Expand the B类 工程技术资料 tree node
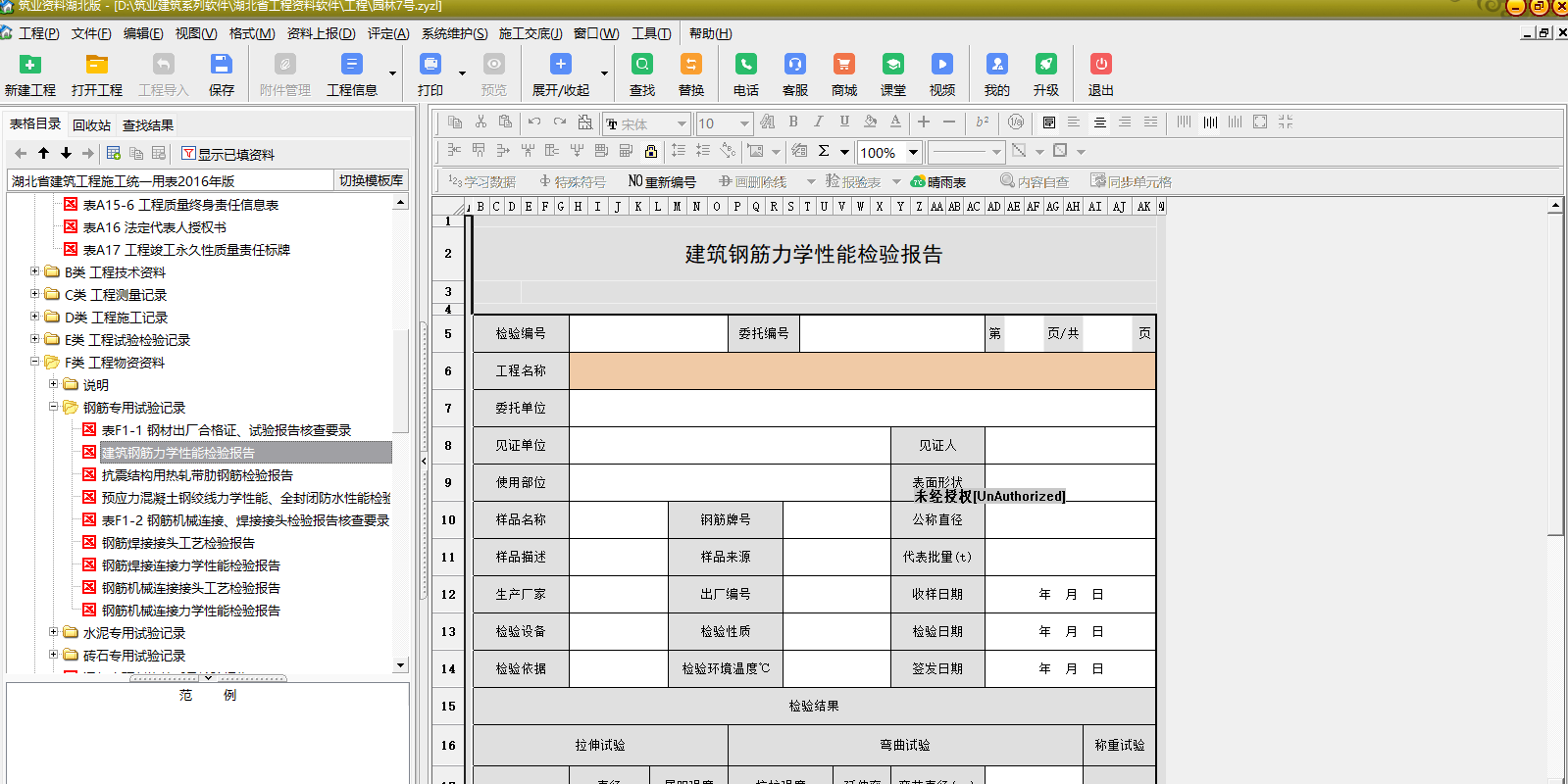Screen dimensions: 1568x784 coord(35,271)
